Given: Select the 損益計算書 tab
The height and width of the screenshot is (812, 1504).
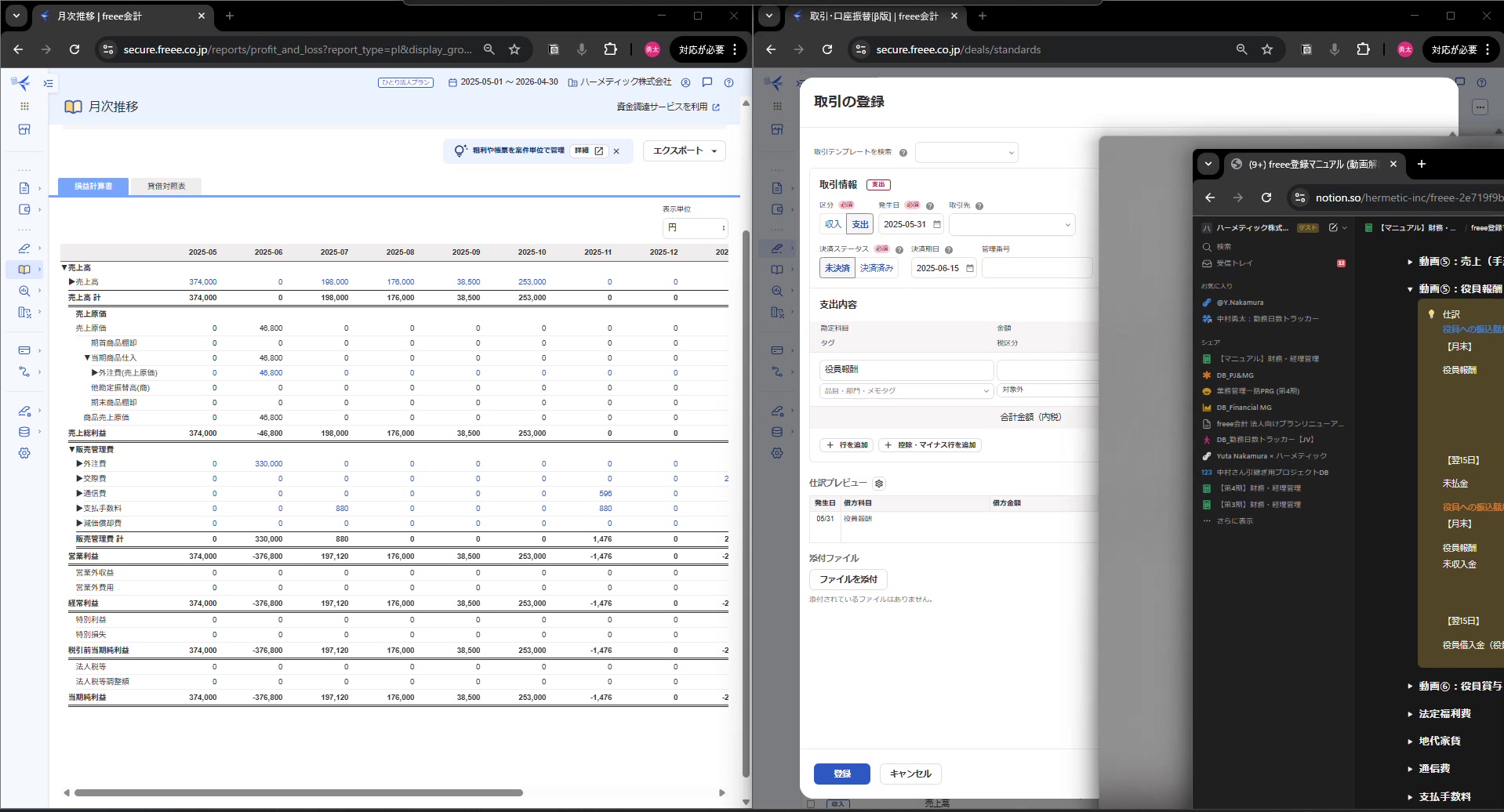Looking at the screenshot, I should click(x=93, y=187).
